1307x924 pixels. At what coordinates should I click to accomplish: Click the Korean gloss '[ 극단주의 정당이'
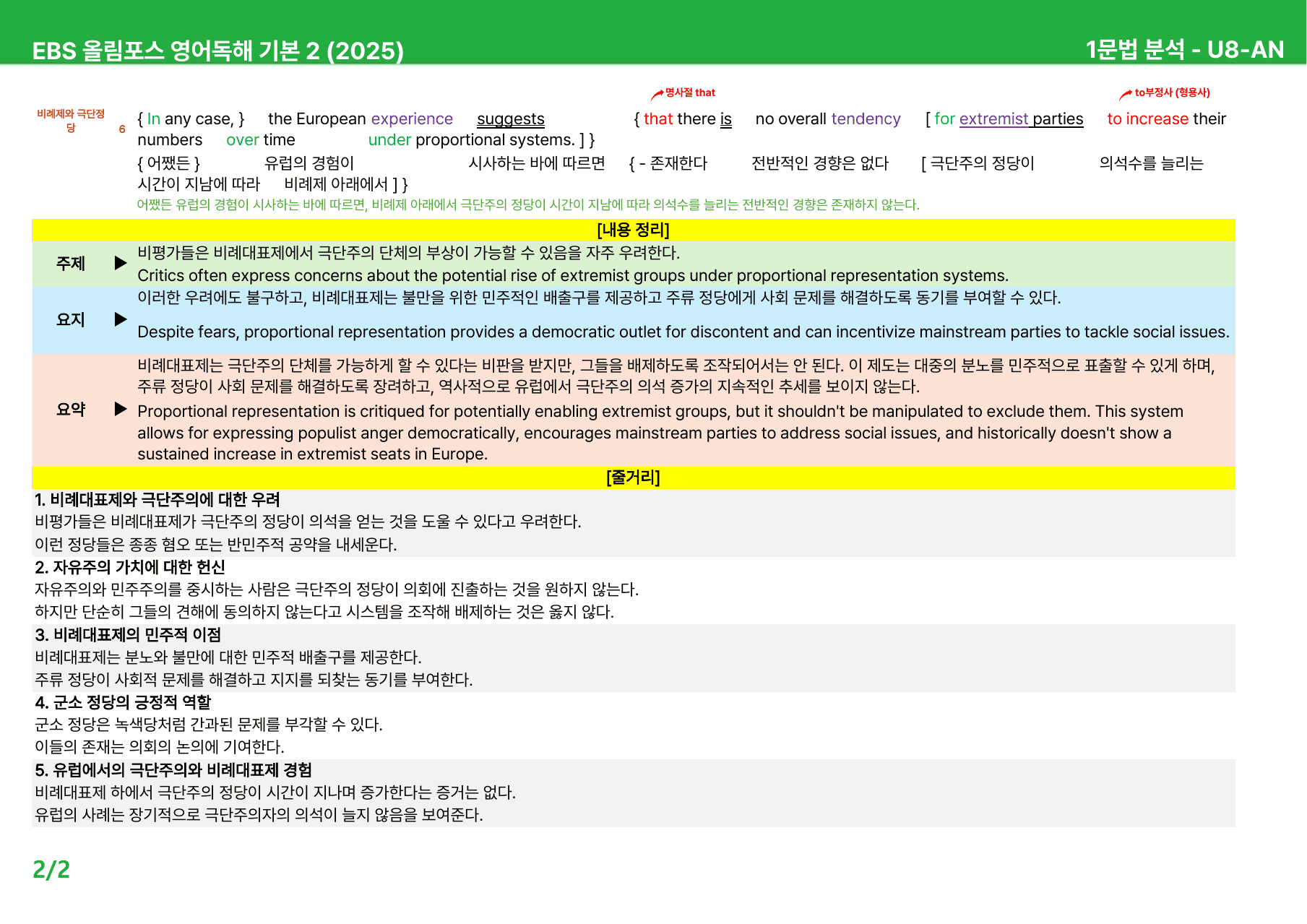tap(978, 163)
